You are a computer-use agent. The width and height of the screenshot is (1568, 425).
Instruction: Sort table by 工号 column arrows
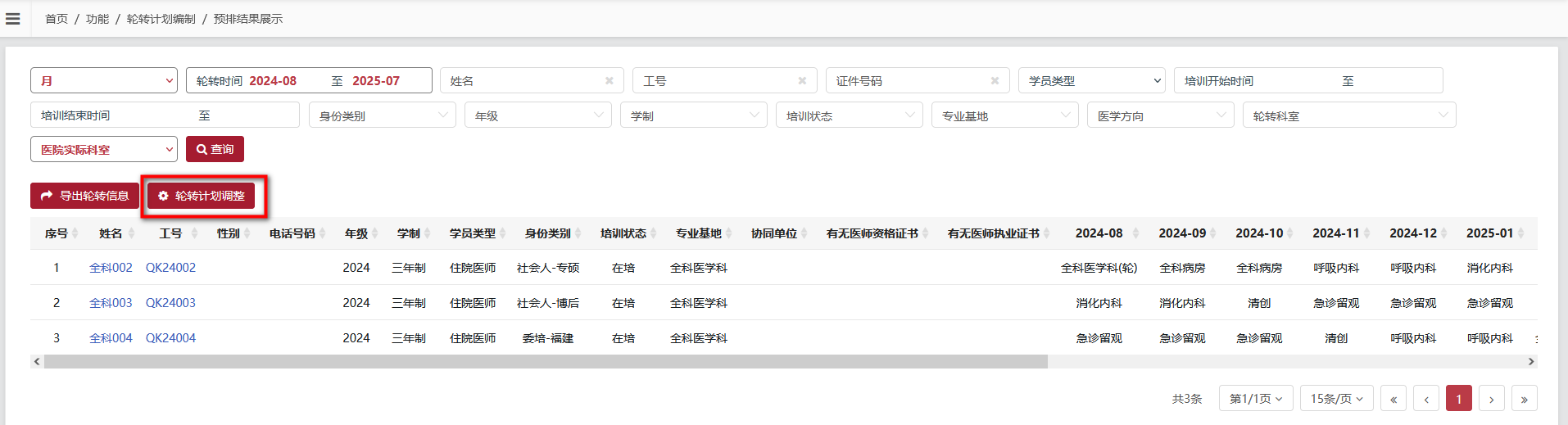coord(194,233)
